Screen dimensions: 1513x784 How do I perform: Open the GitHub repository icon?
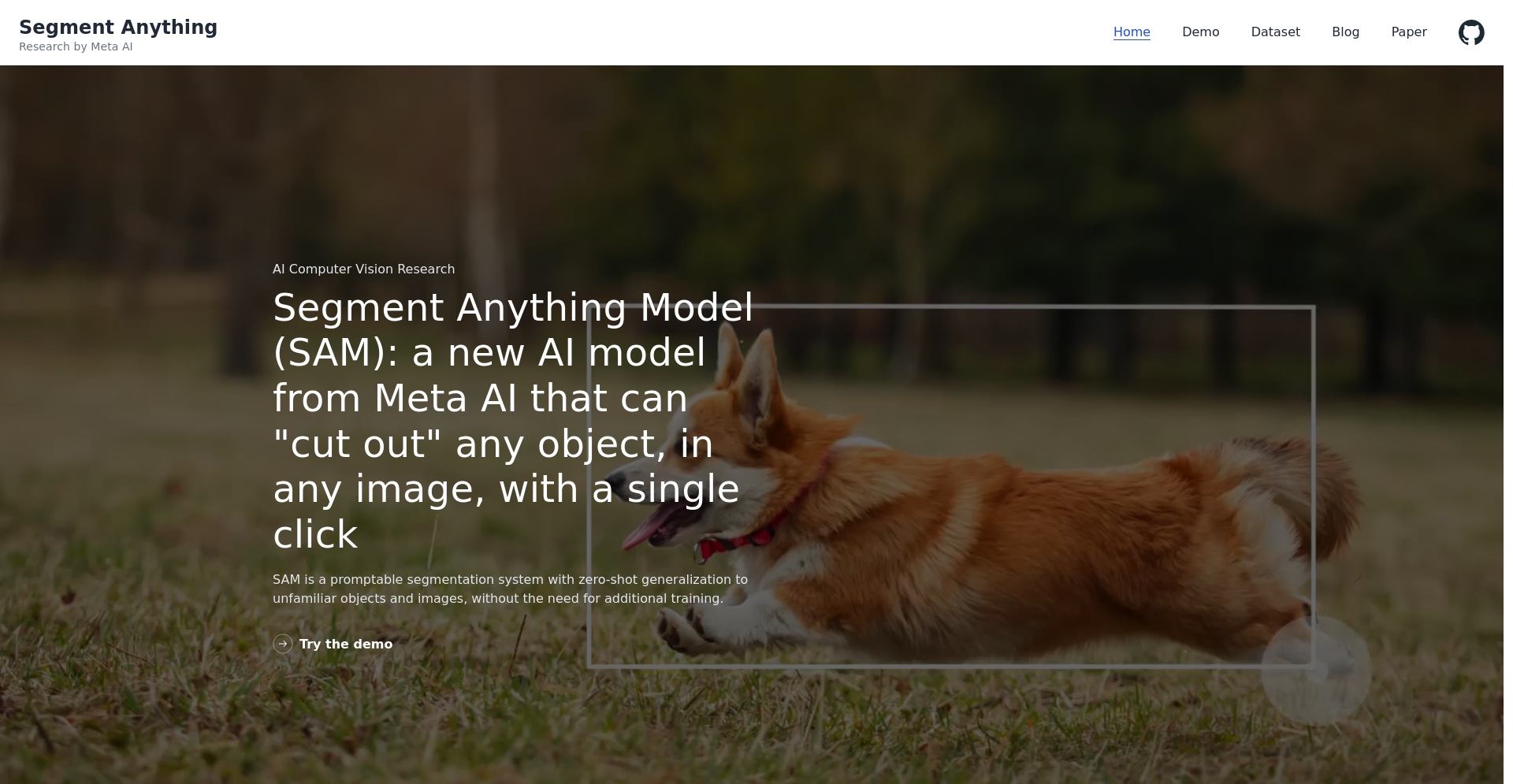coord(1471,32)
